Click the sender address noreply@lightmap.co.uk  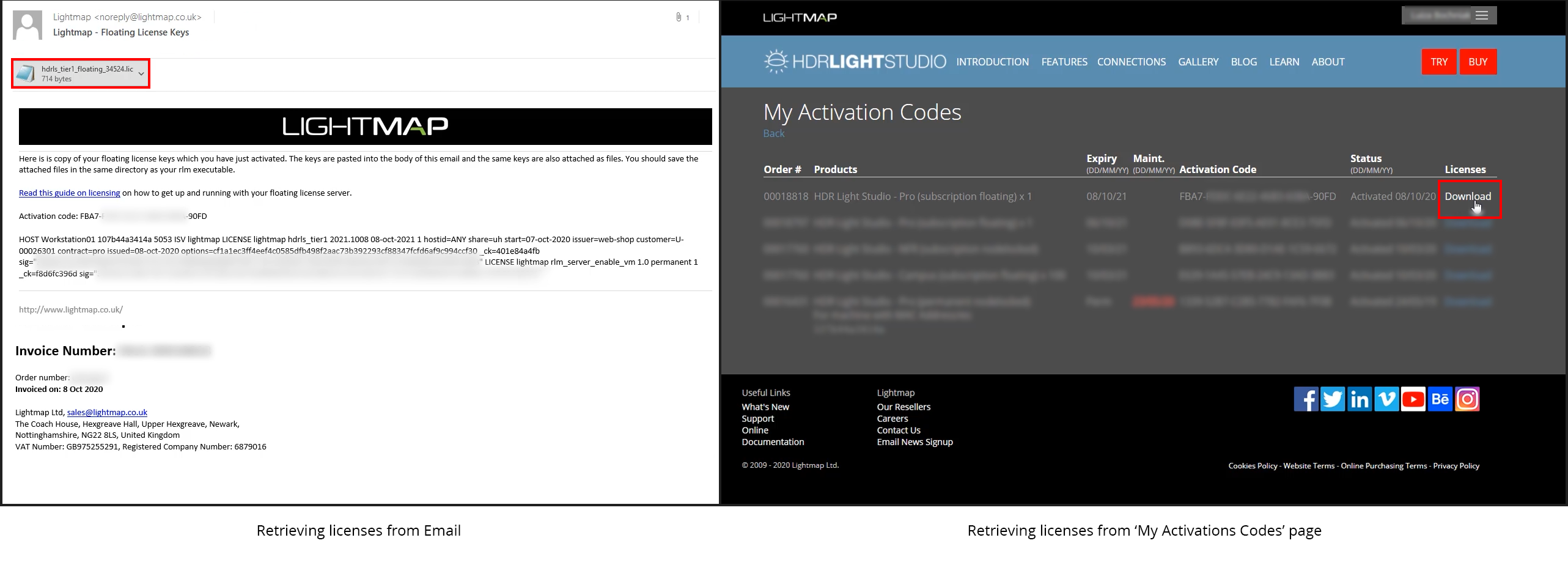pyautogui.click(x=148, y=17)
